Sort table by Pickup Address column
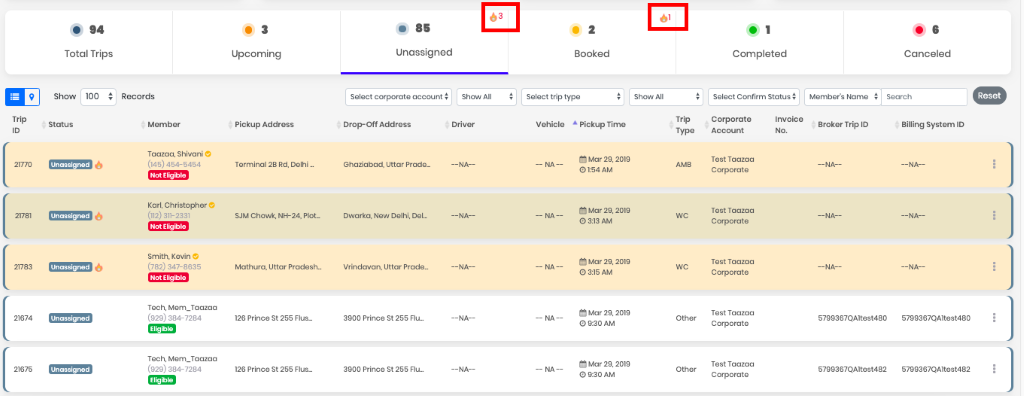This screenshot has height=396, width=1024. 264,124
